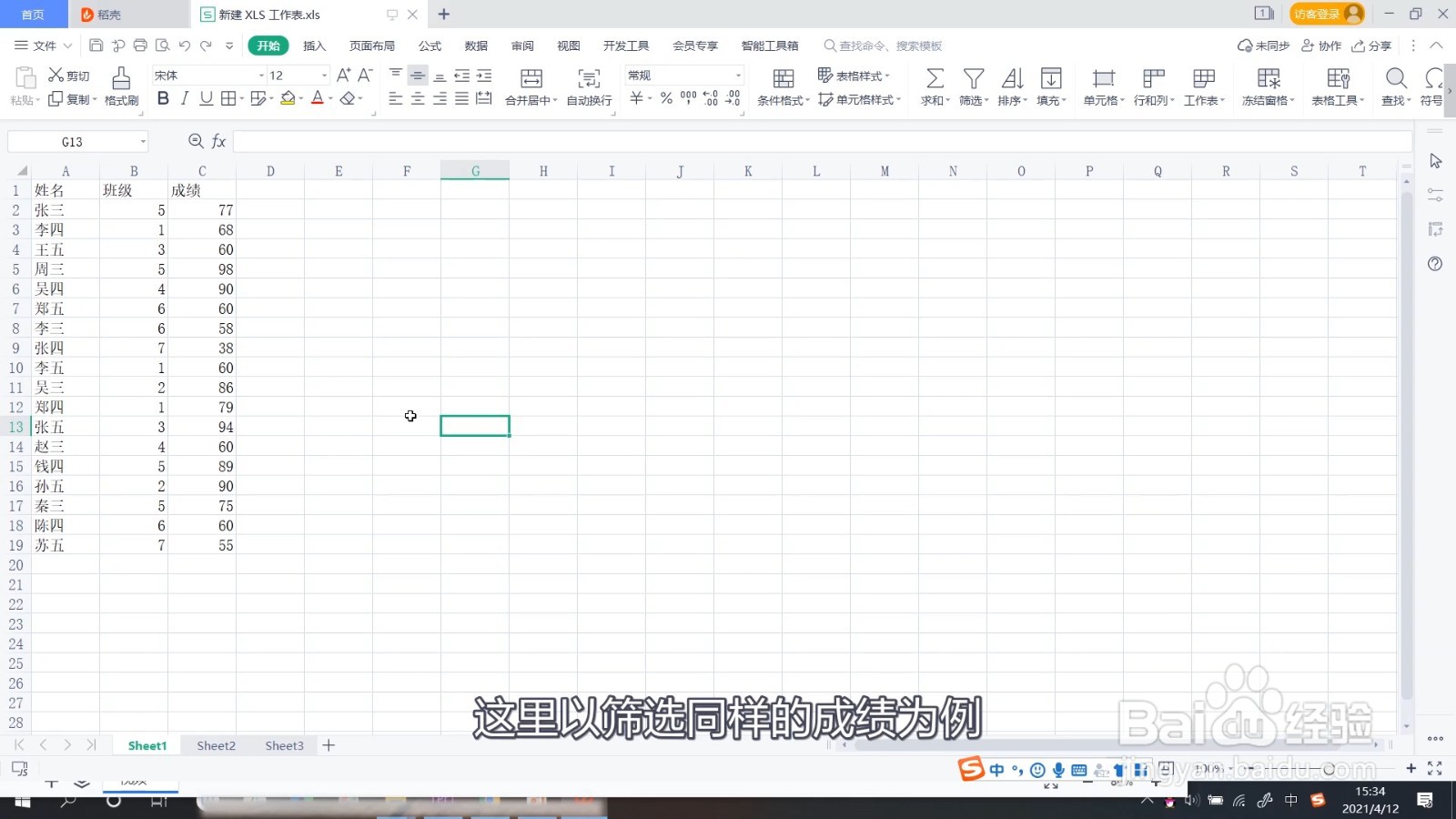Viewport: 1456px width, 819px height.
Task: Click the 未同步 not synced button
Action: pyautogui.click(x=1263, y=45)
